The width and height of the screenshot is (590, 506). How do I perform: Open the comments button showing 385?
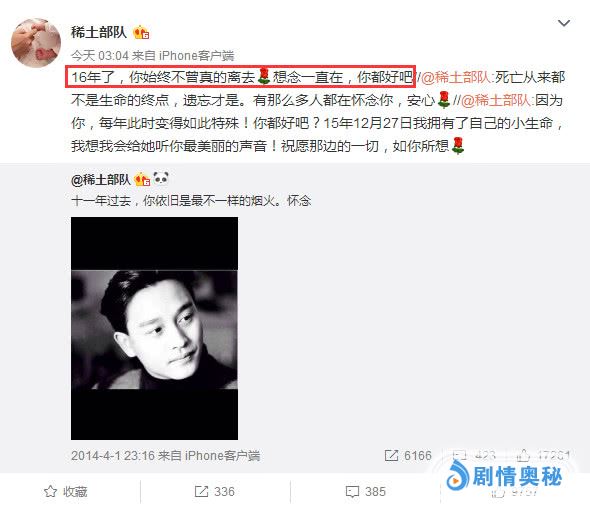coord(365,491)
